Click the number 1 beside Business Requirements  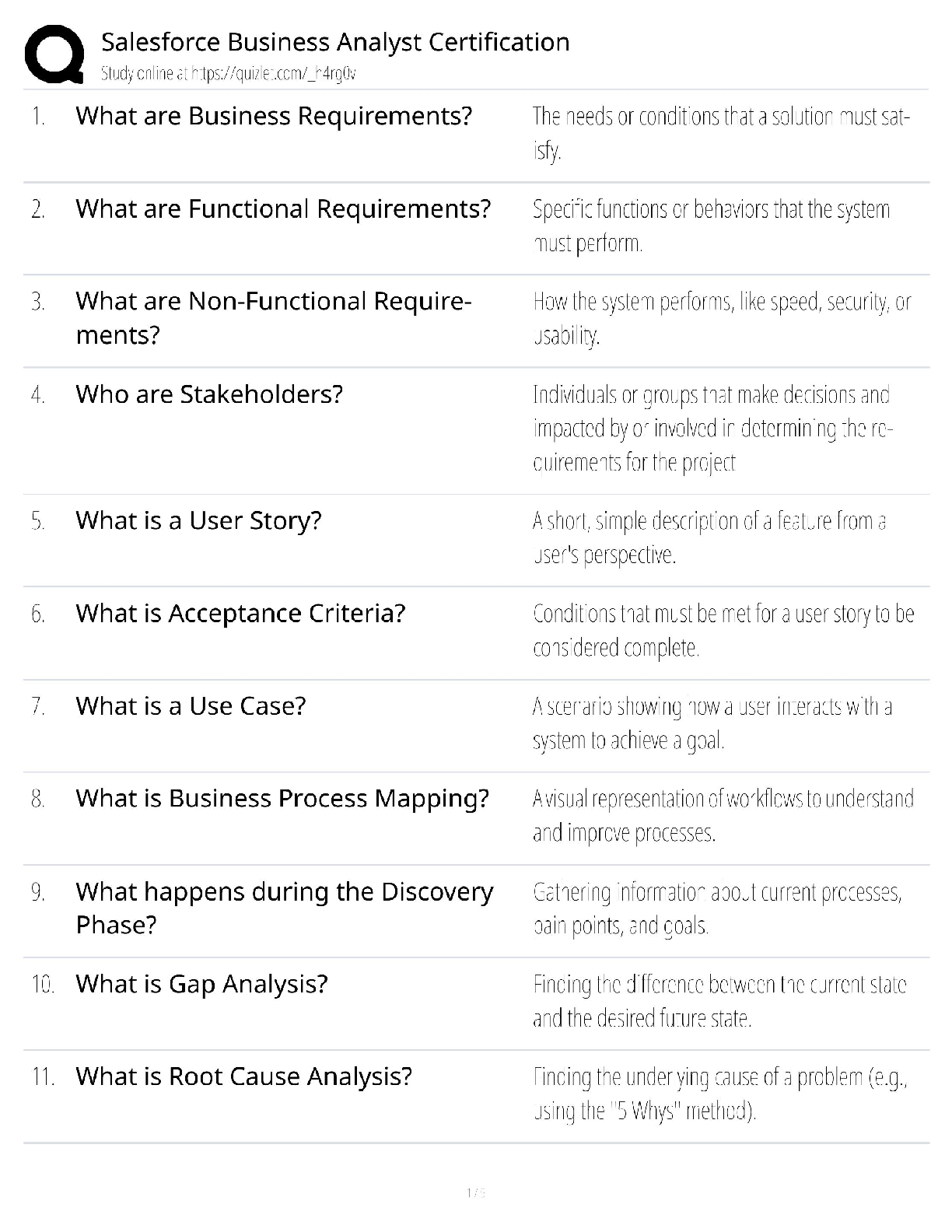(38, 117)
